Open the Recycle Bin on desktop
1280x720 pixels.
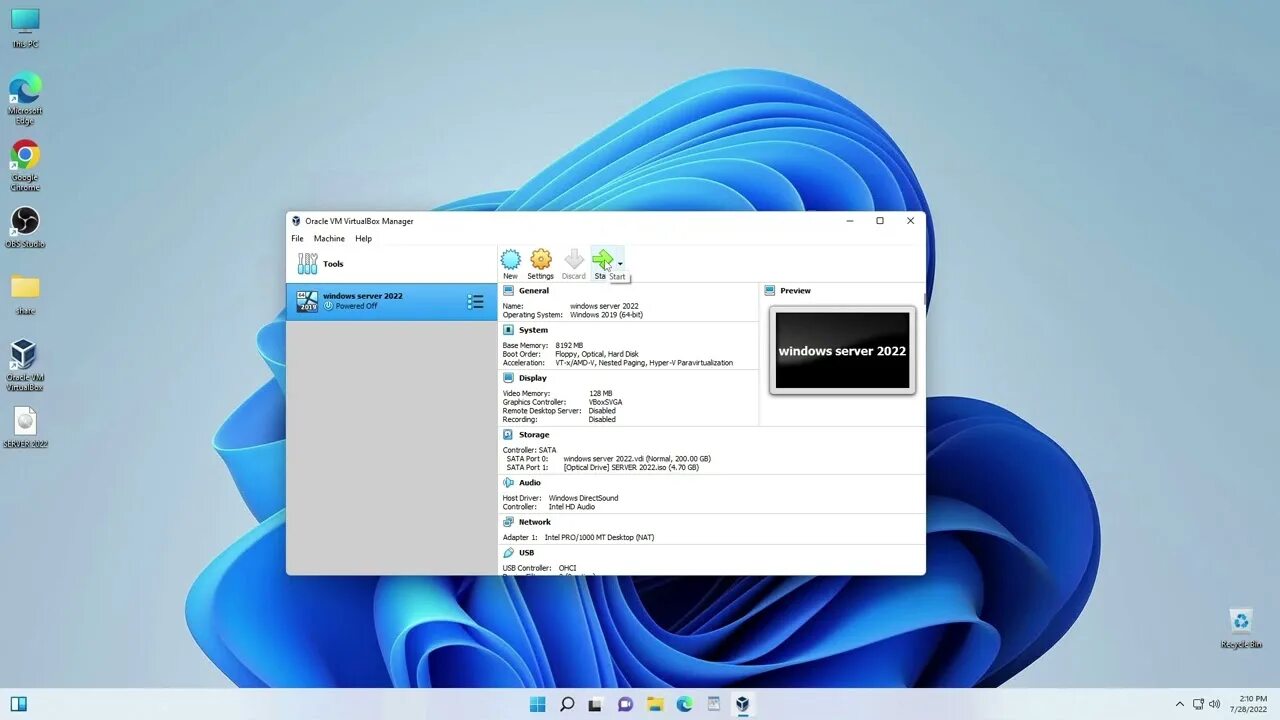(x=1241, y=628)
